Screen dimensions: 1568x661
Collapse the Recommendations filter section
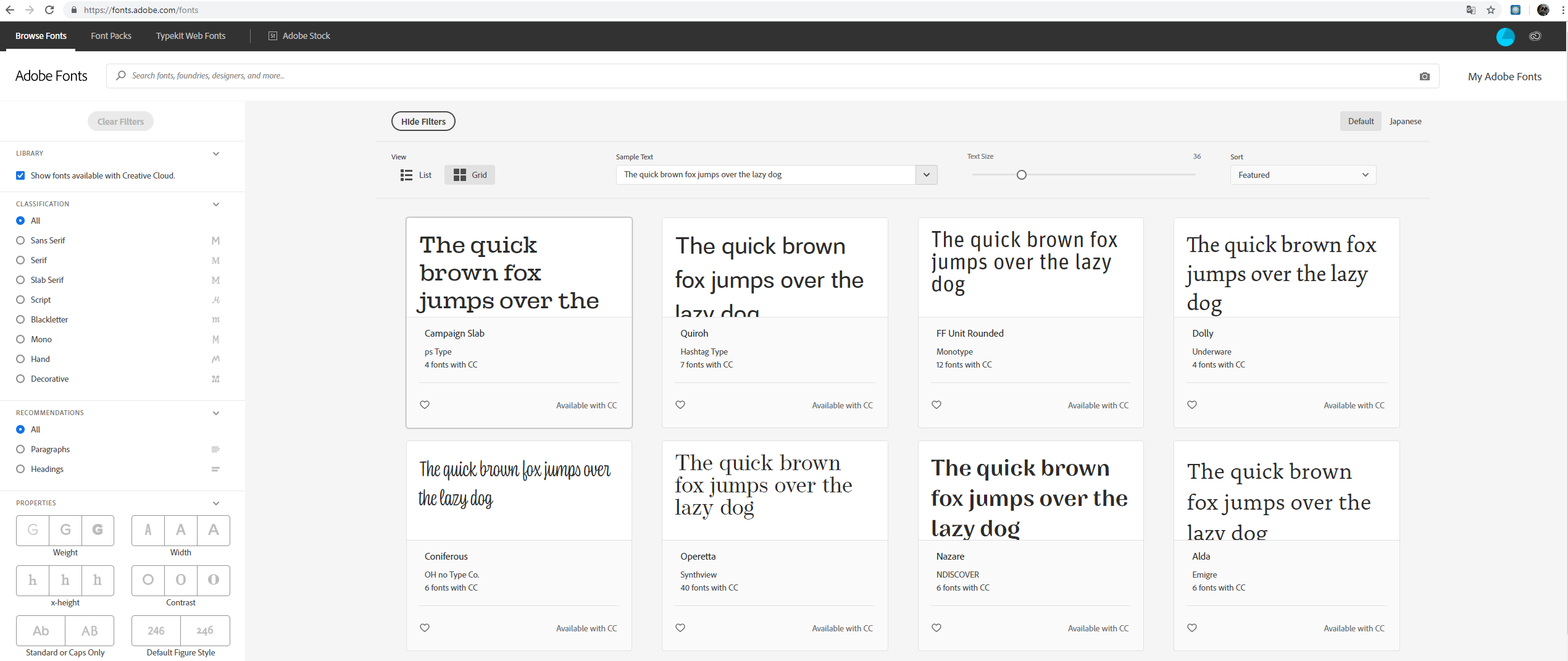pos(216,413)
